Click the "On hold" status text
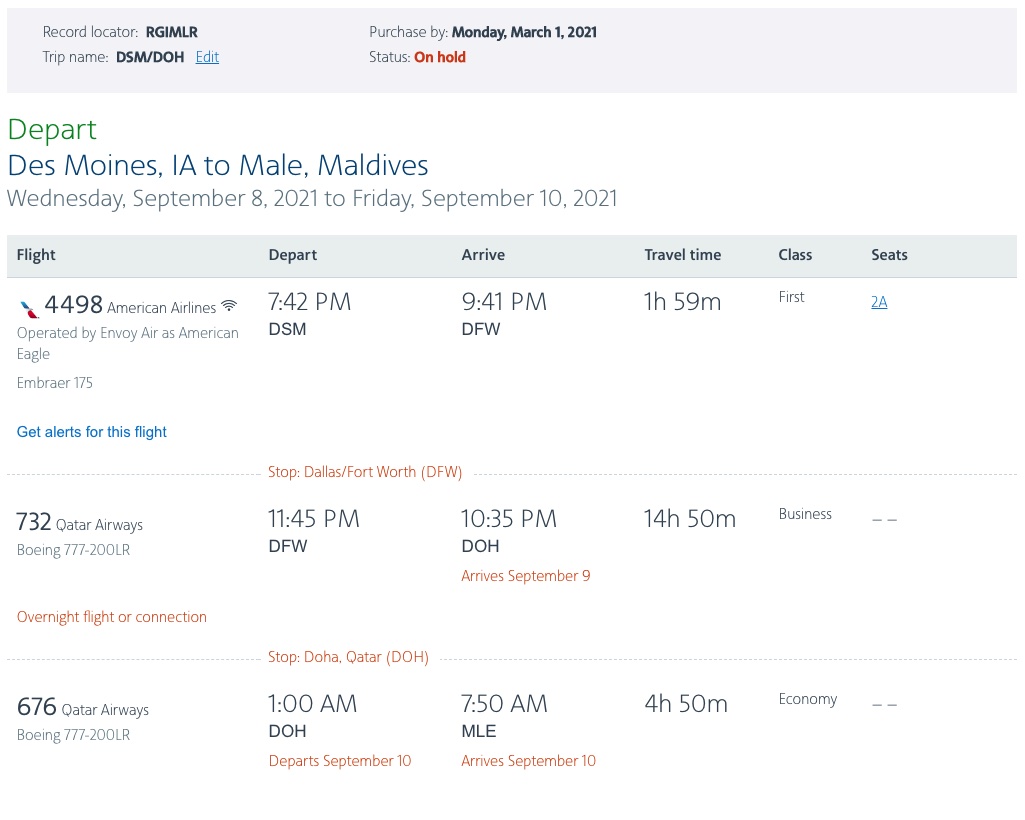This screenshot has height=820, width=1025. coord(440,57)
